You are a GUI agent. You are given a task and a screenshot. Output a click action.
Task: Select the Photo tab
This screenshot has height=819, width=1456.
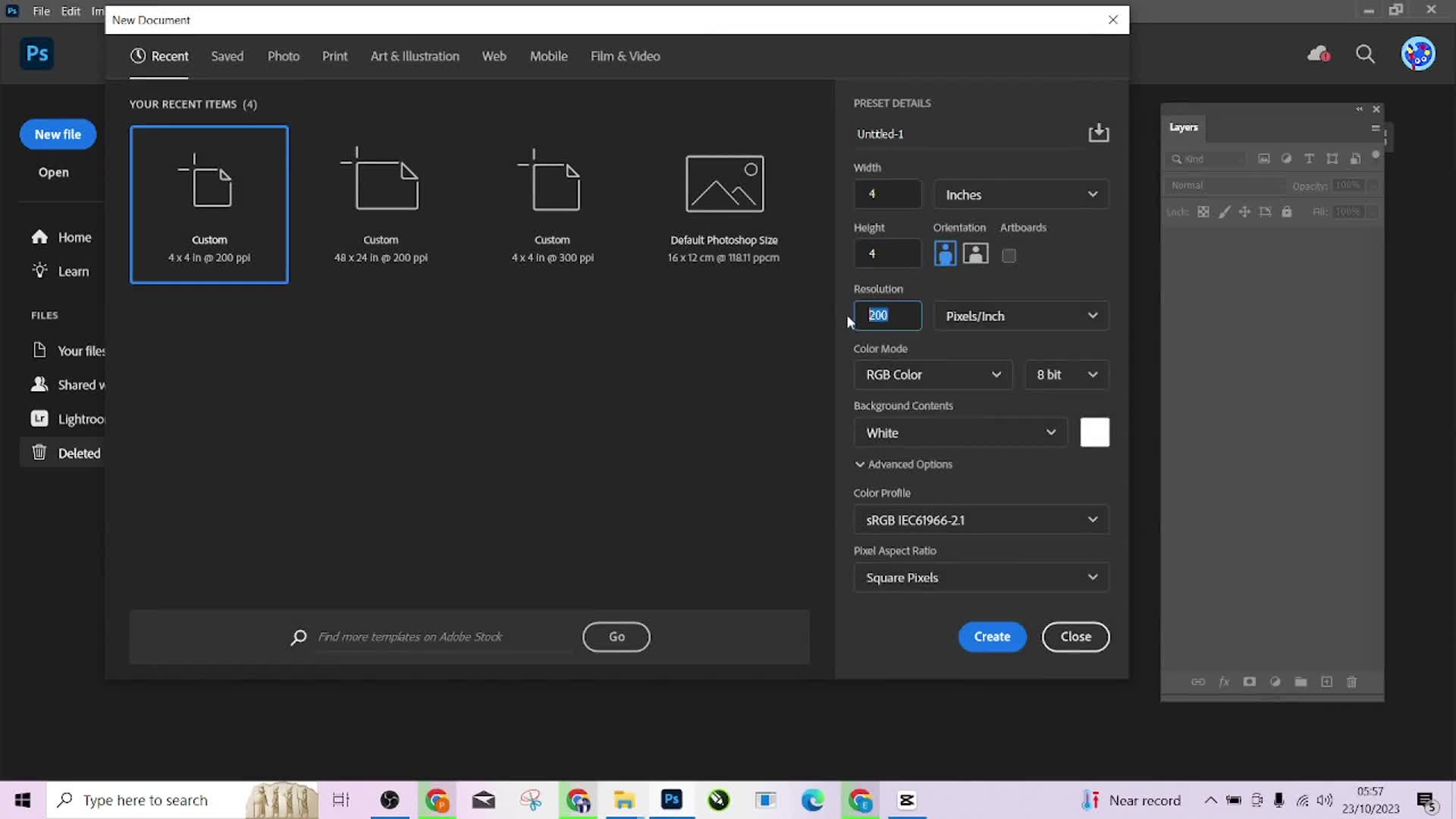pos(284,55)
